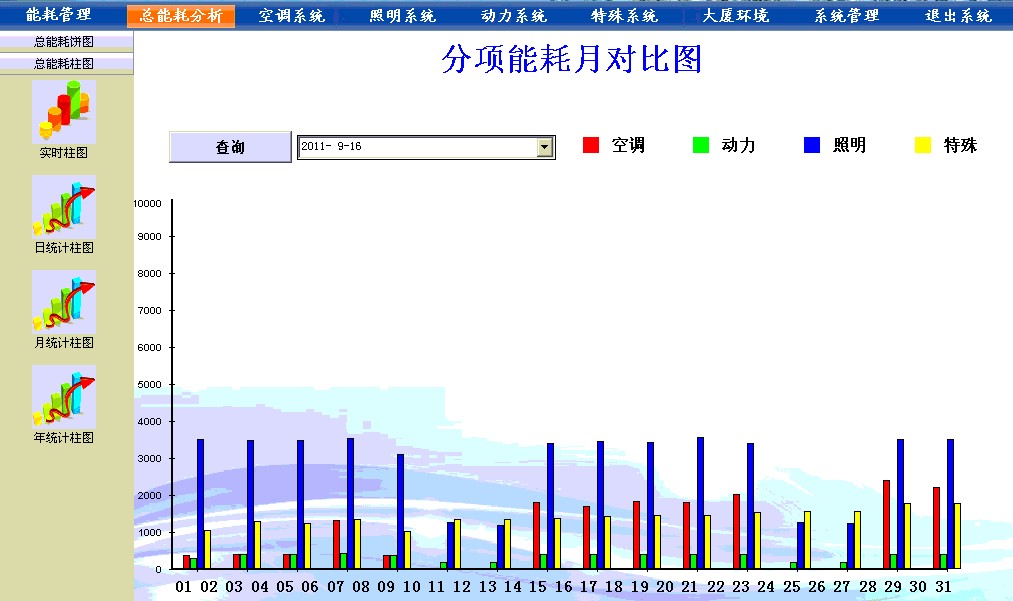
Task: Select the 总能耗饼图 sidebar item
Action: (x=66, y=42)
